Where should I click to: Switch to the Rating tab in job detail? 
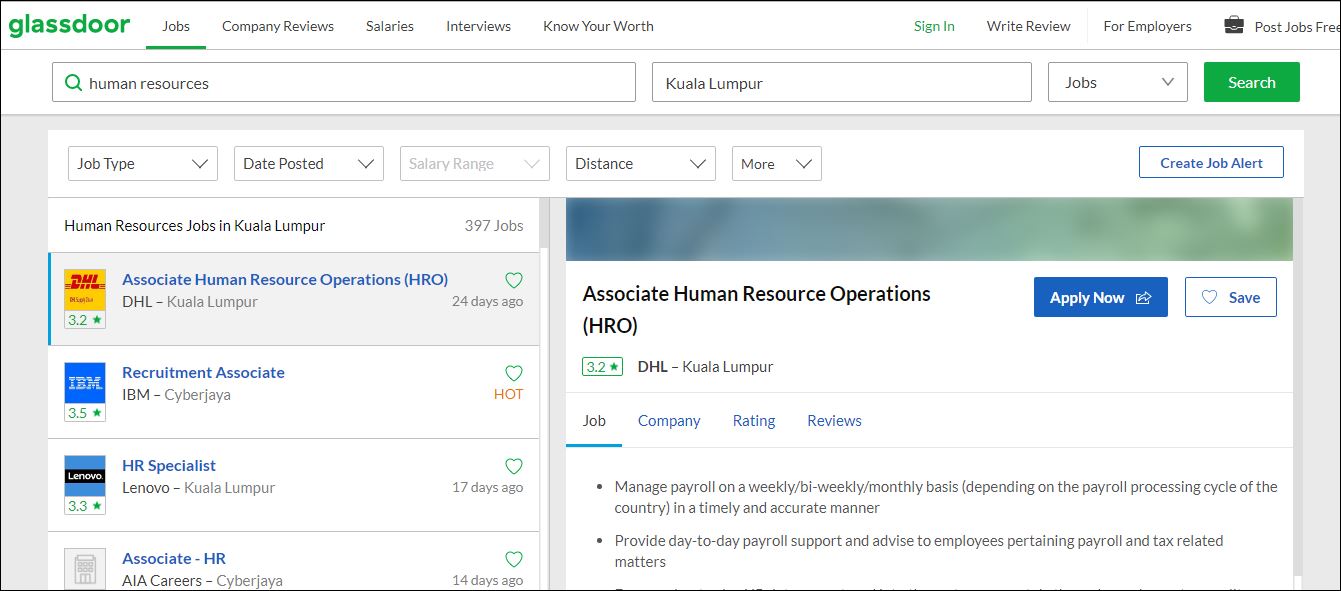click(754, 421)
